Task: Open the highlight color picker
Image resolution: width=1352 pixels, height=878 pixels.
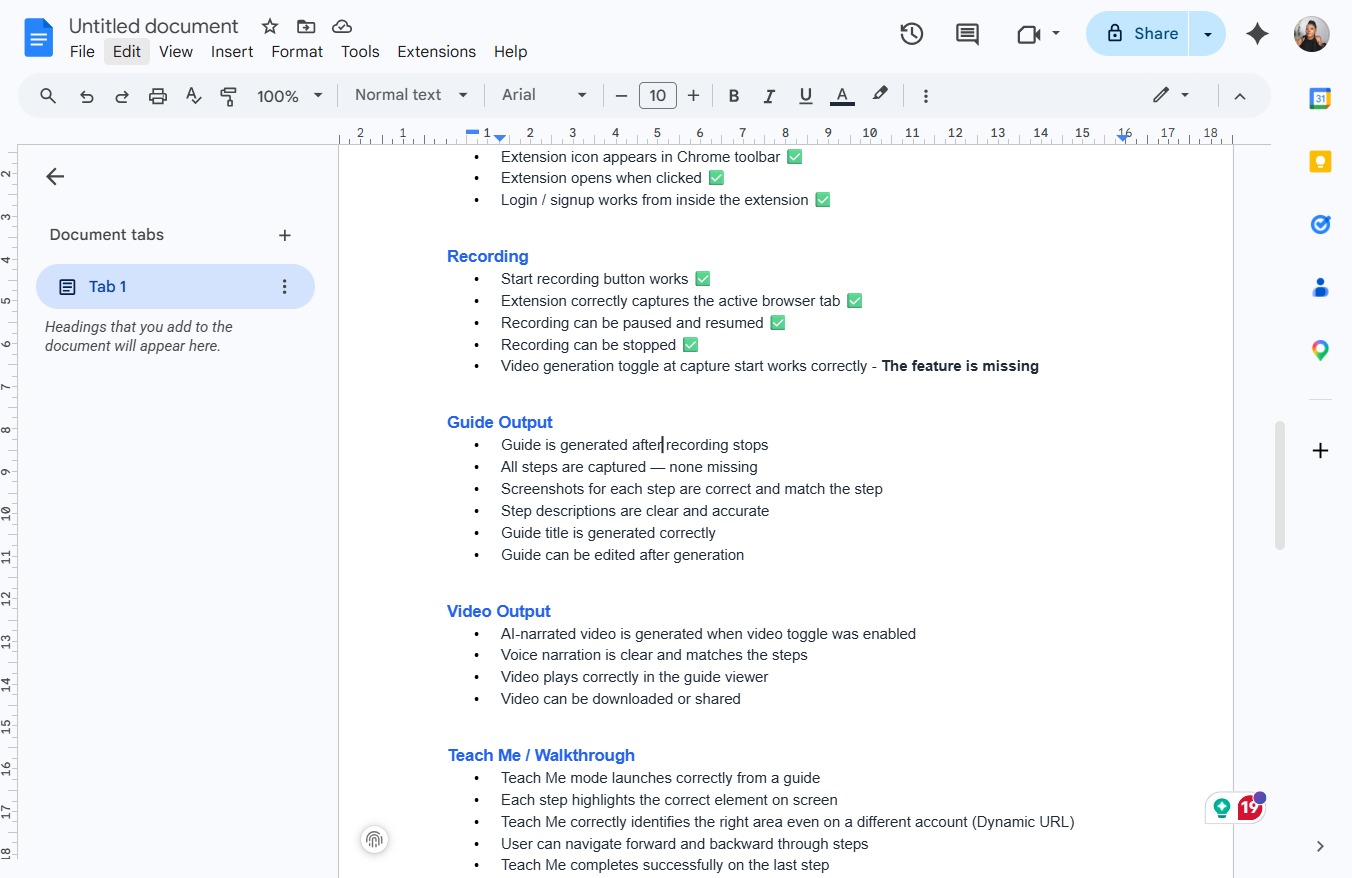Action: 880,95
